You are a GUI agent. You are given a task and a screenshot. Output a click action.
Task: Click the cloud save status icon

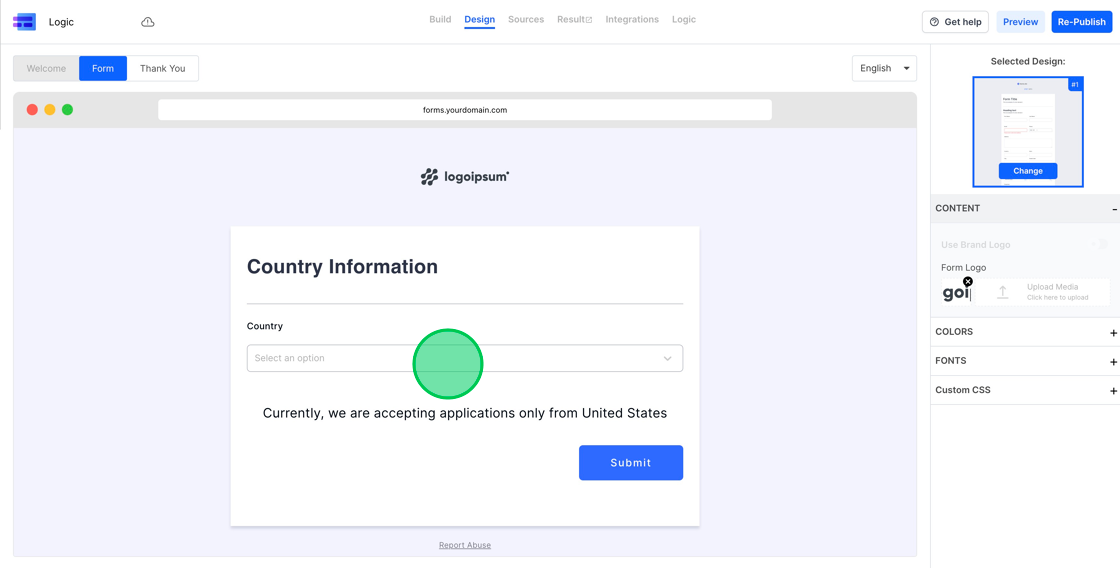pos(148,22)
